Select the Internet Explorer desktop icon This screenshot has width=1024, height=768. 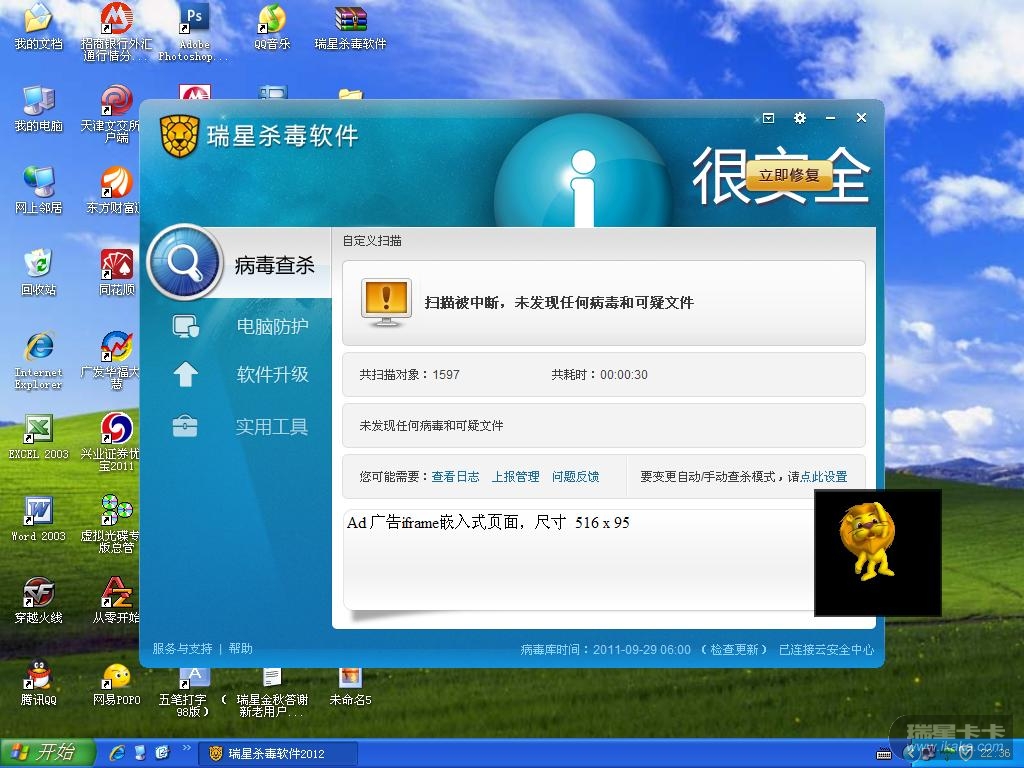point(38,360)
